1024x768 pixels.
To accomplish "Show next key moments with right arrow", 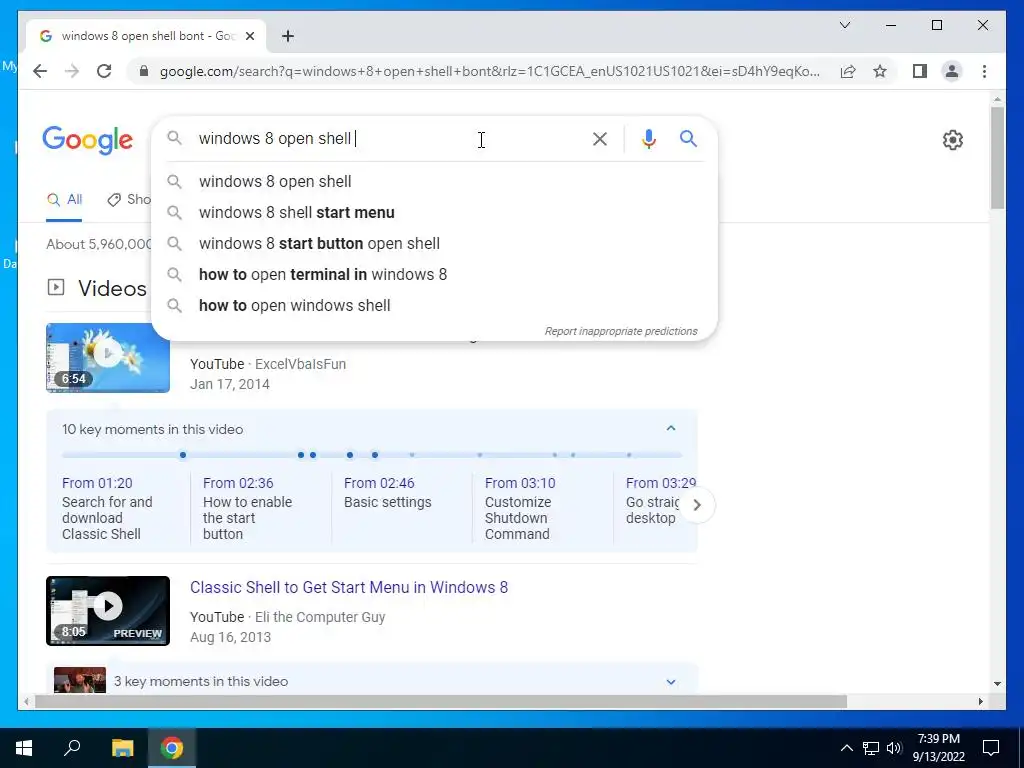I will click(x=697, y=505).
